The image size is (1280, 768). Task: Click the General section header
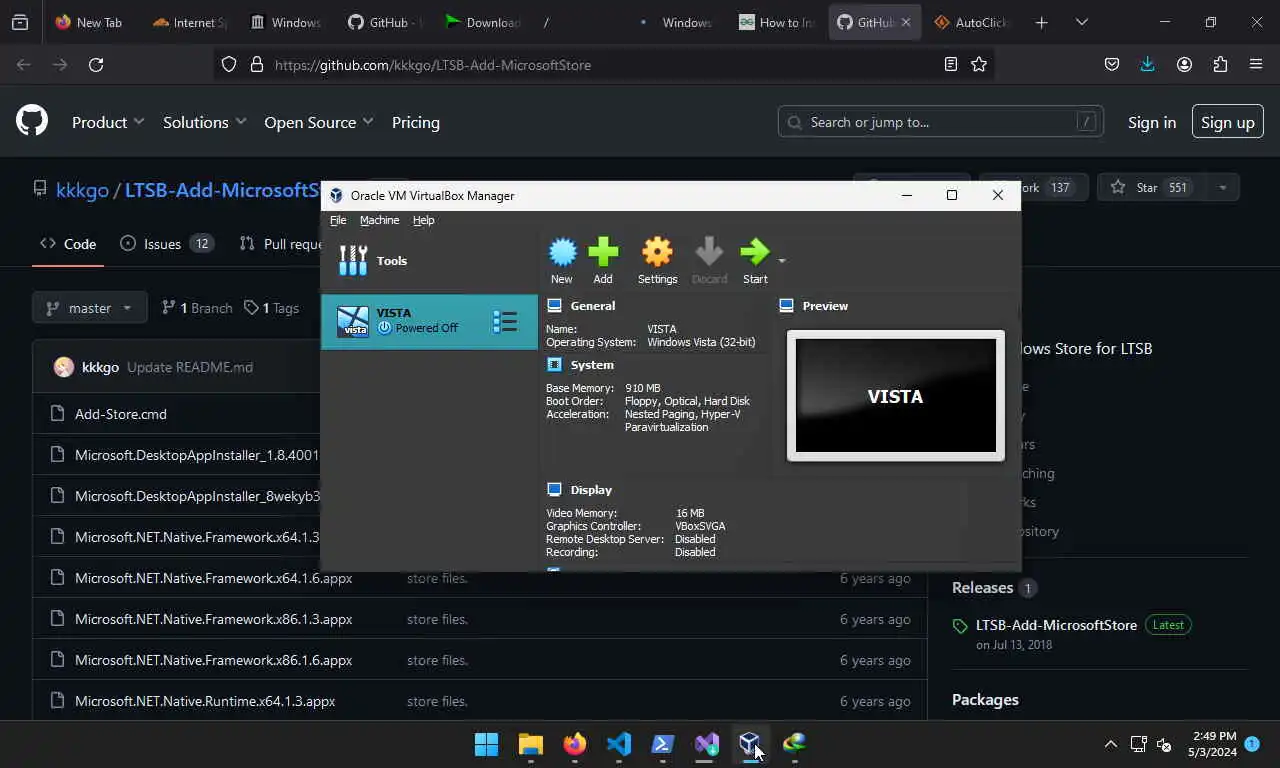(593, 306)
